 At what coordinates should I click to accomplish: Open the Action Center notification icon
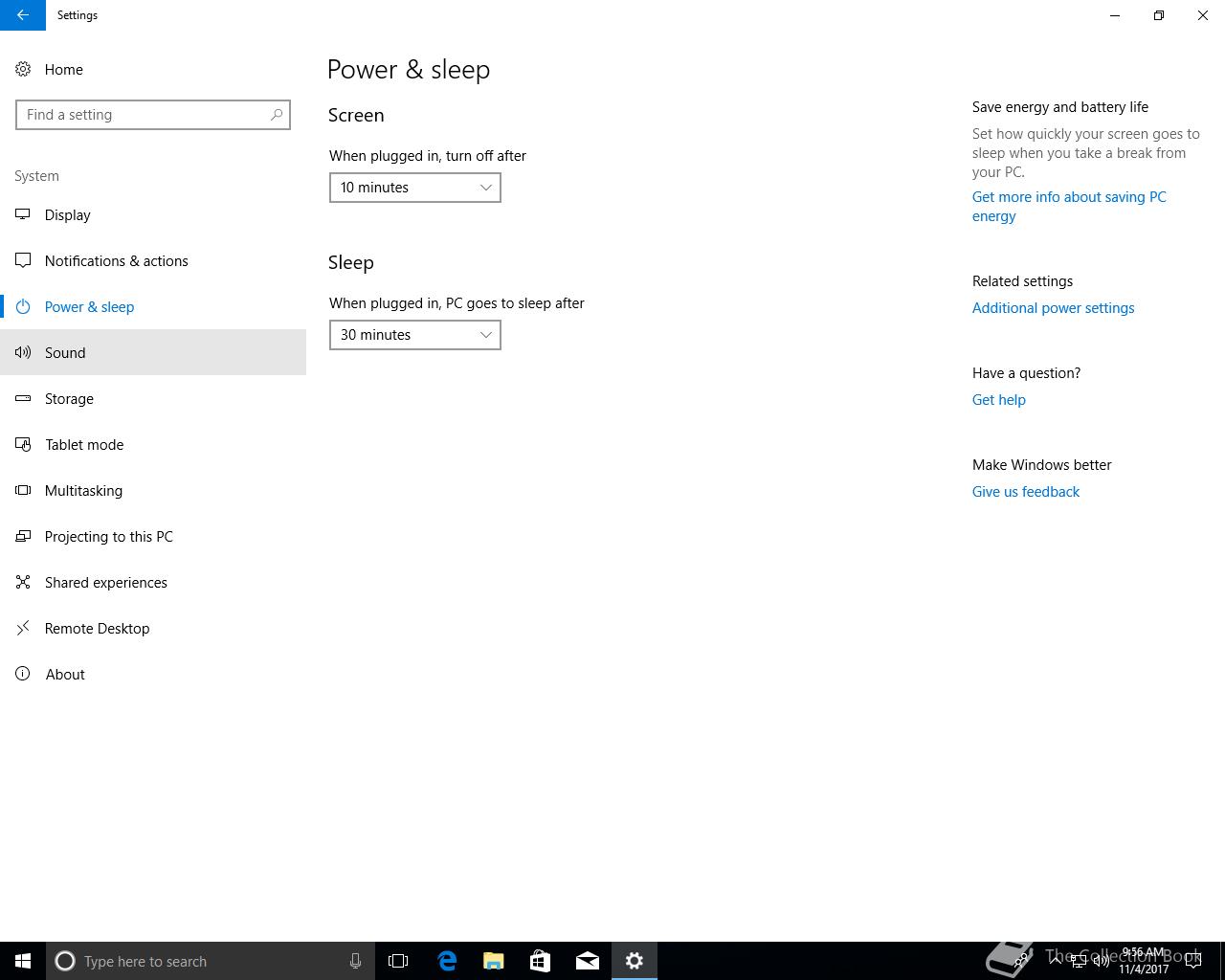coord(1193,961)
